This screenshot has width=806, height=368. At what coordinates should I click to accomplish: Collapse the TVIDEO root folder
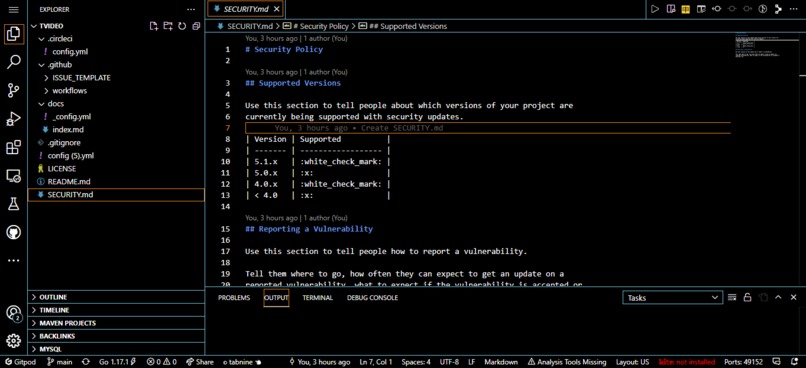click(x=34, y=26)
